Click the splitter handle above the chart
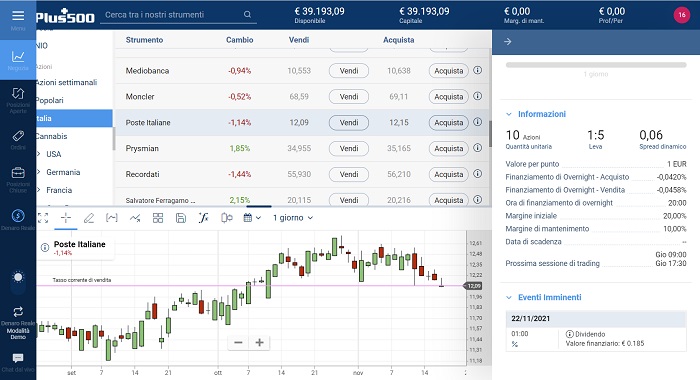This screenshot has width=700, height=380. coord(259,206)
